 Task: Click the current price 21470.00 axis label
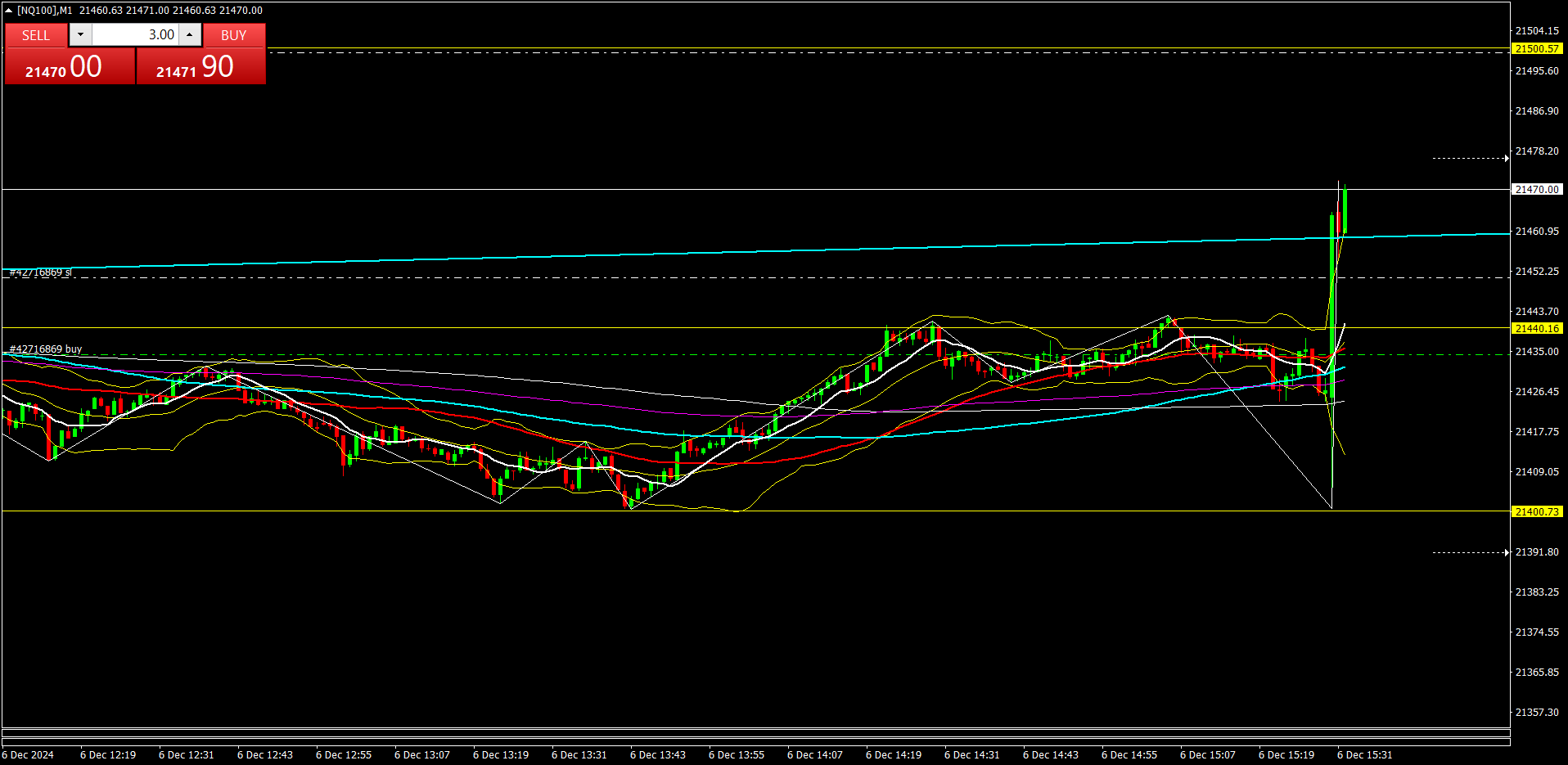coord(1537,190)
